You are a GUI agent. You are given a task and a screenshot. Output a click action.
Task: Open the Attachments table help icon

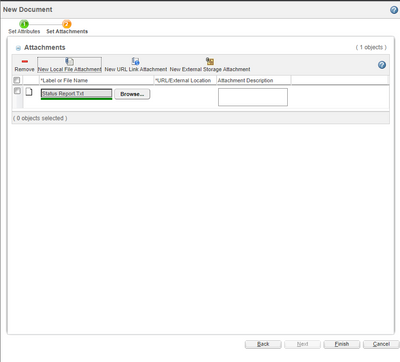pos(382,65)
